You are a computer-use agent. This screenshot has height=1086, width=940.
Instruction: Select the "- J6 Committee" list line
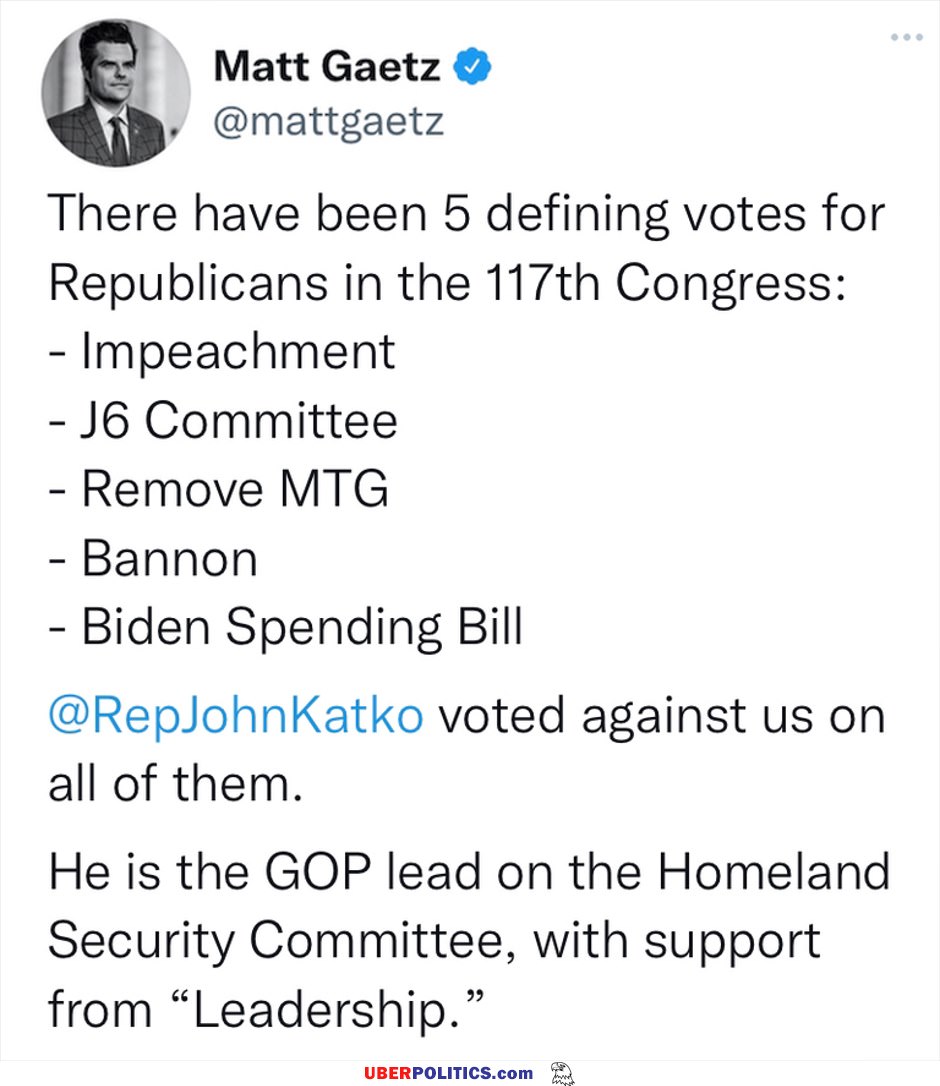[223, 420]
